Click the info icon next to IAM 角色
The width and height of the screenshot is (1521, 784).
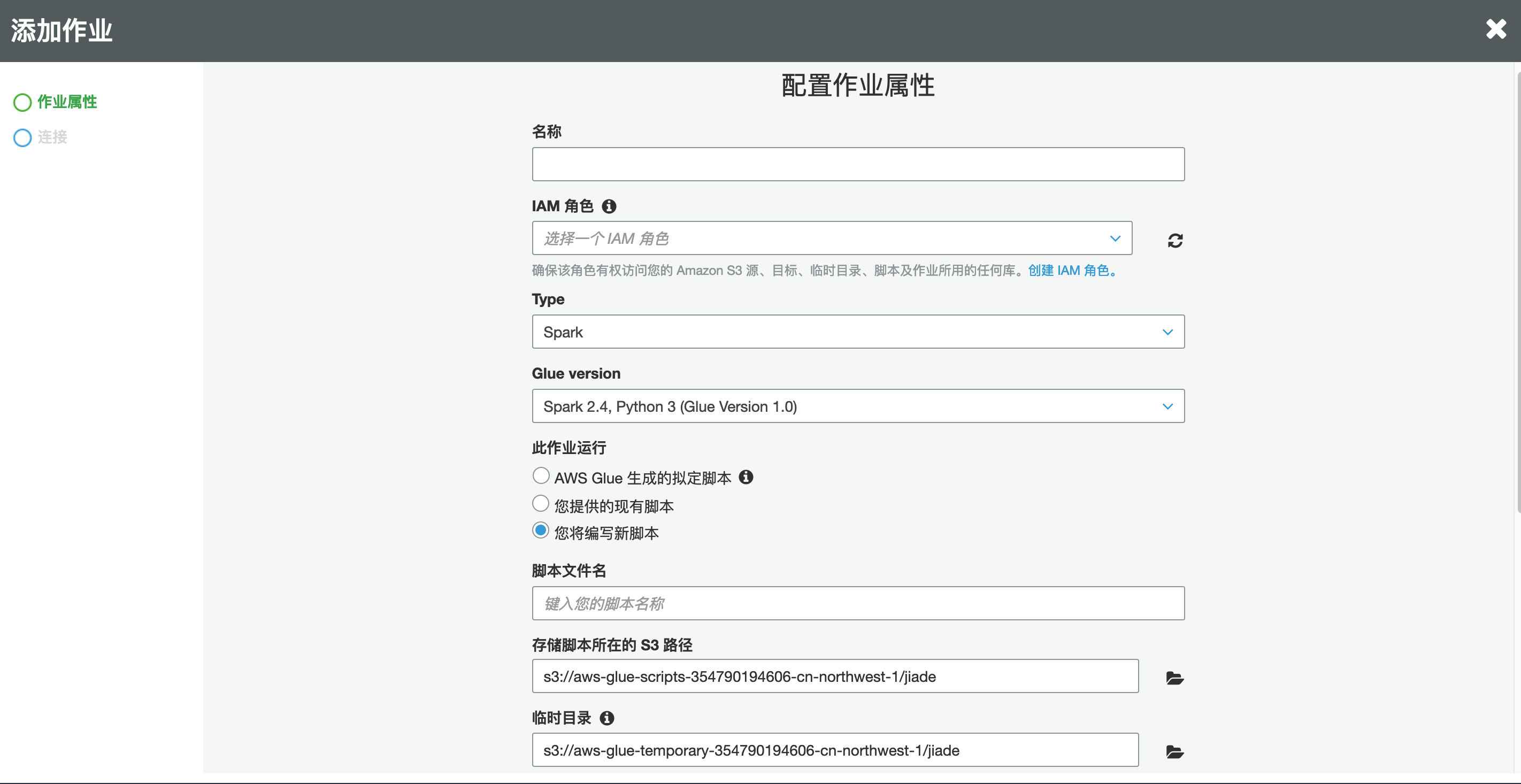(x=609, y=206)
